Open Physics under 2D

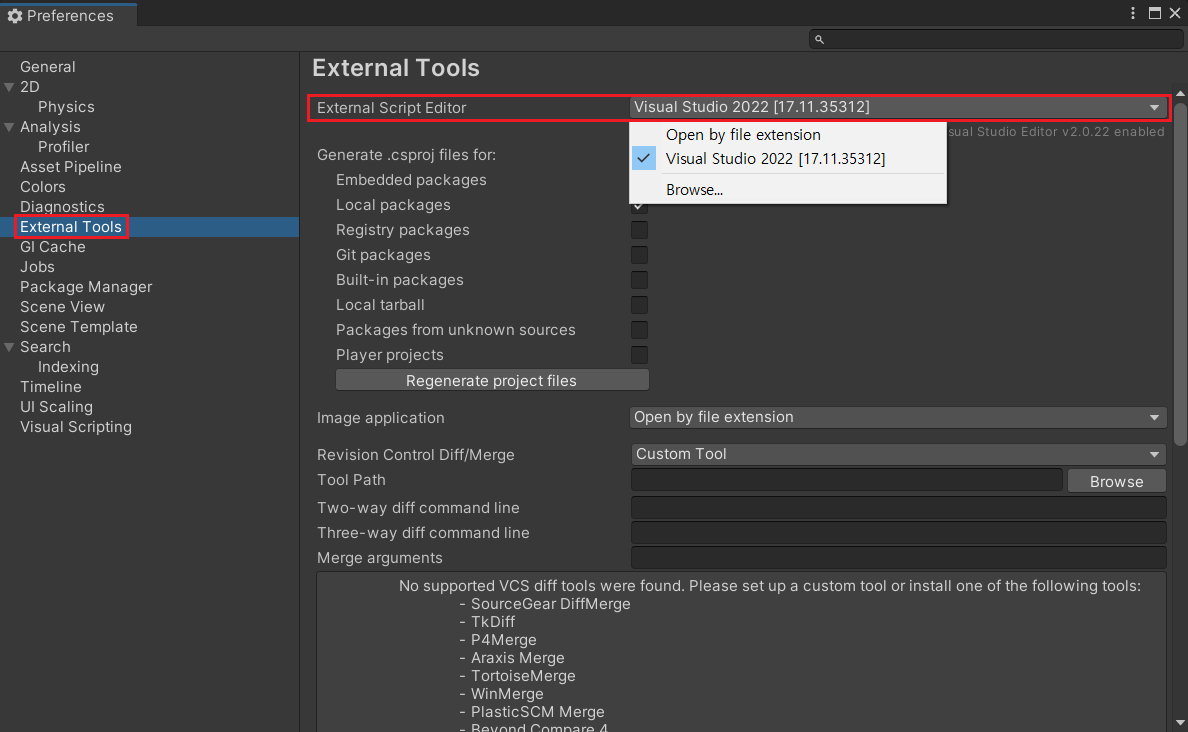[66, 107]
